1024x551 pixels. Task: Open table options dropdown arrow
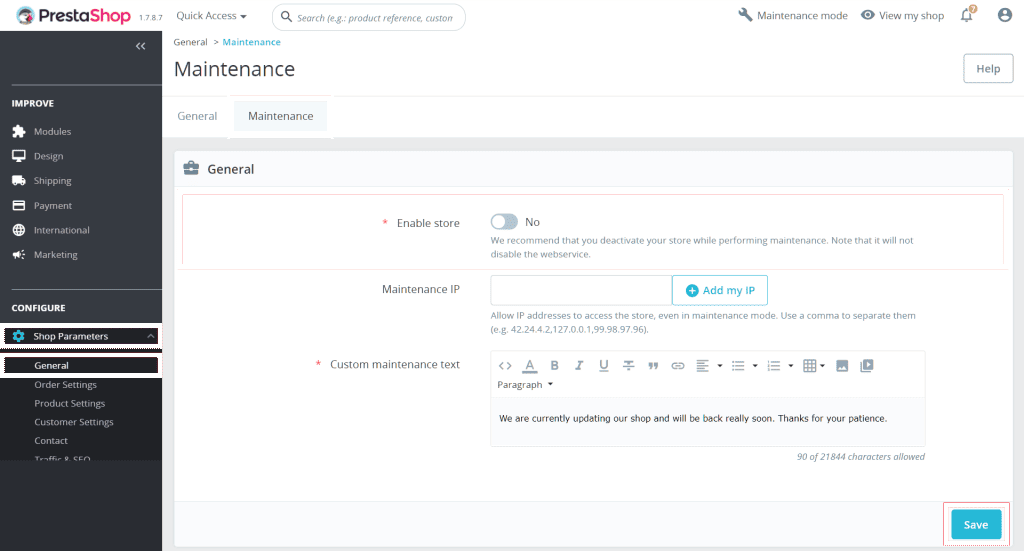[822, 366]
